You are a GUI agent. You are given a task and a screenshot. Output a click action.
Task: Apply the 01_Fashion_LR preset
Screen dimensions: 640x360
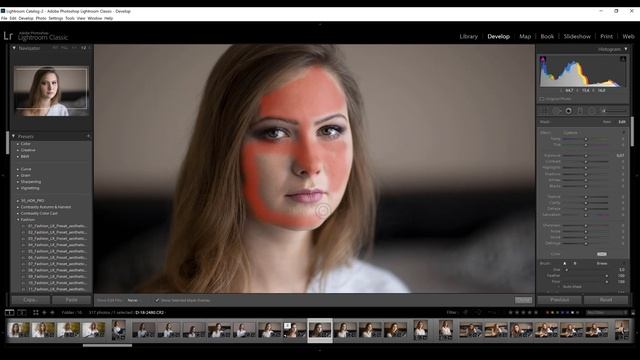(57, 226)
